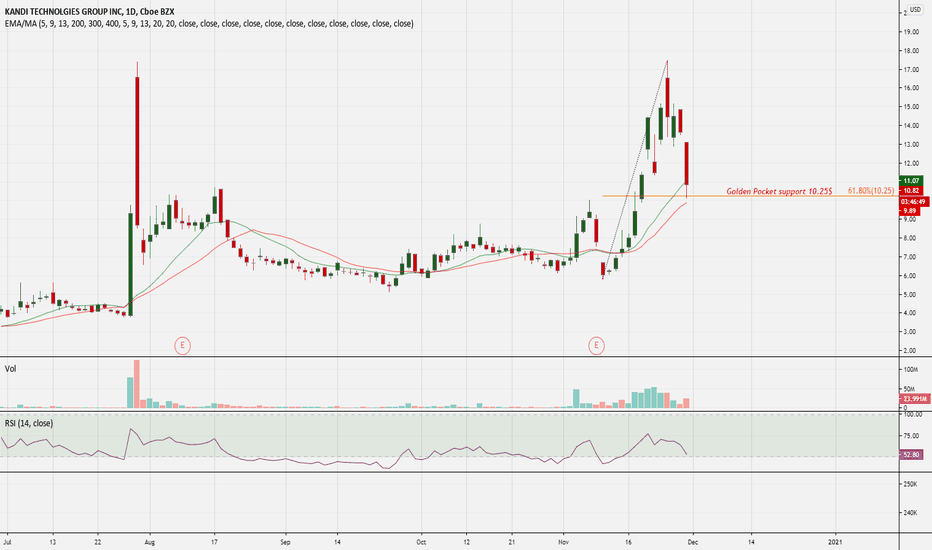Click the 03:46:49 countdown label
This screenshot has height=550, width=932.
pos(914,202)
